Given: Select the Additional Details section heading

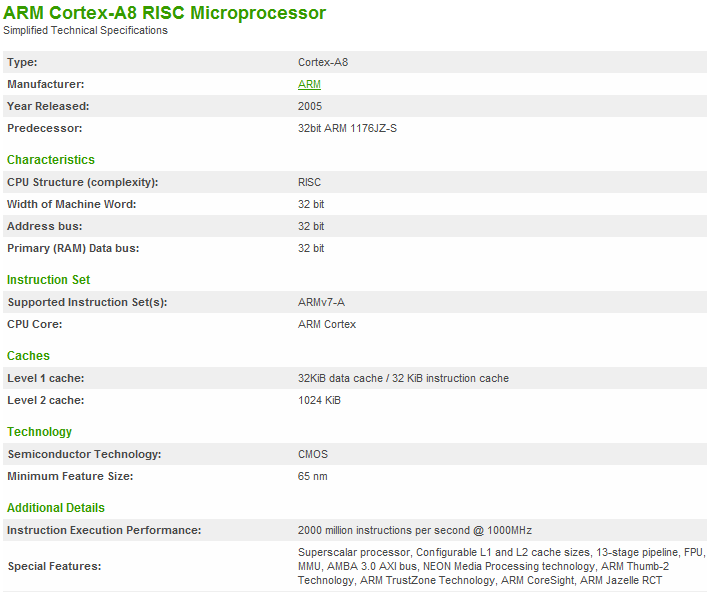Looking at the screenshot, I should (x=56, y=508).
